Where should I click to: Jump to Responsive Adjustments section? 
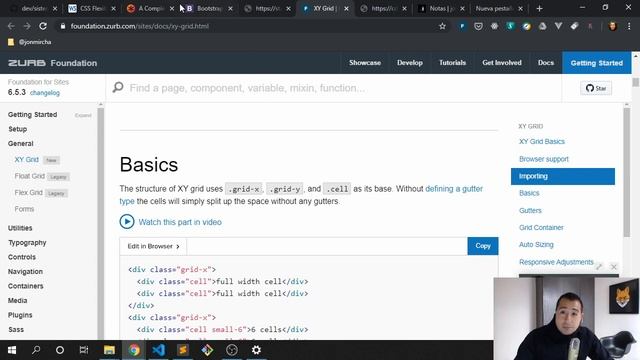tap(556, 262)
